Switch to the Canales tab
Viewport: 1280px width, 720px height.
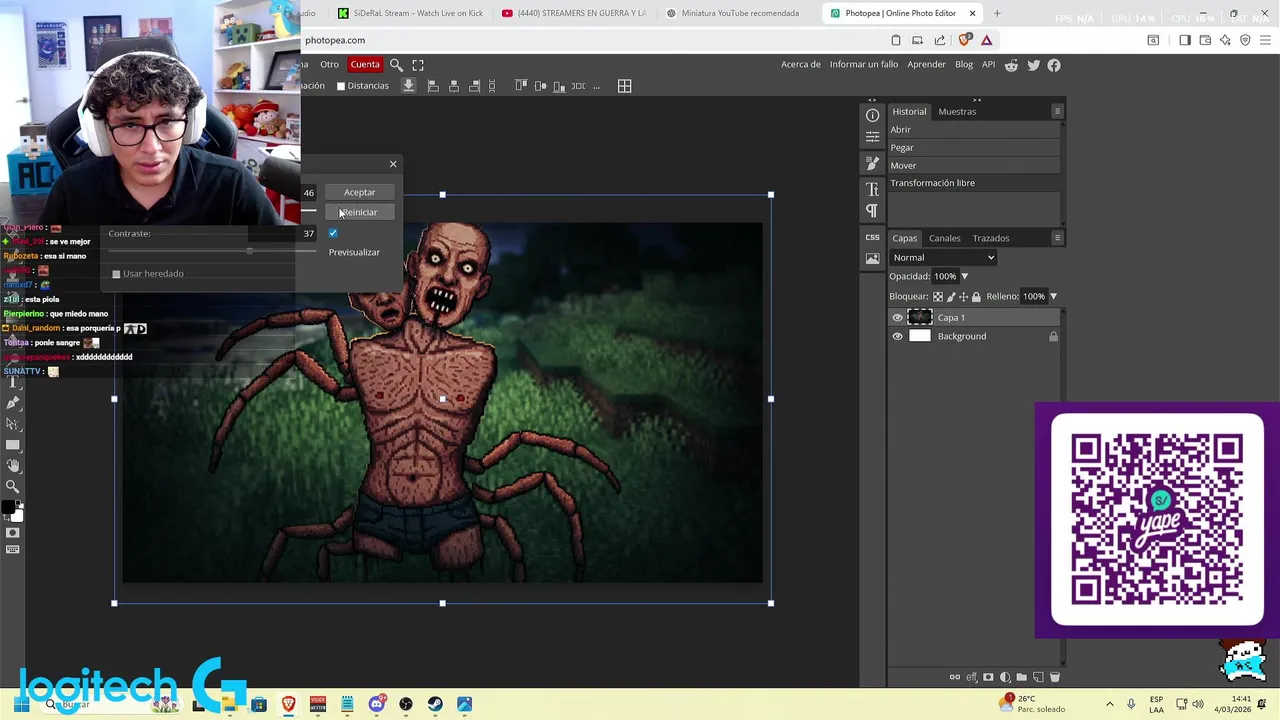tap(944, 239)
